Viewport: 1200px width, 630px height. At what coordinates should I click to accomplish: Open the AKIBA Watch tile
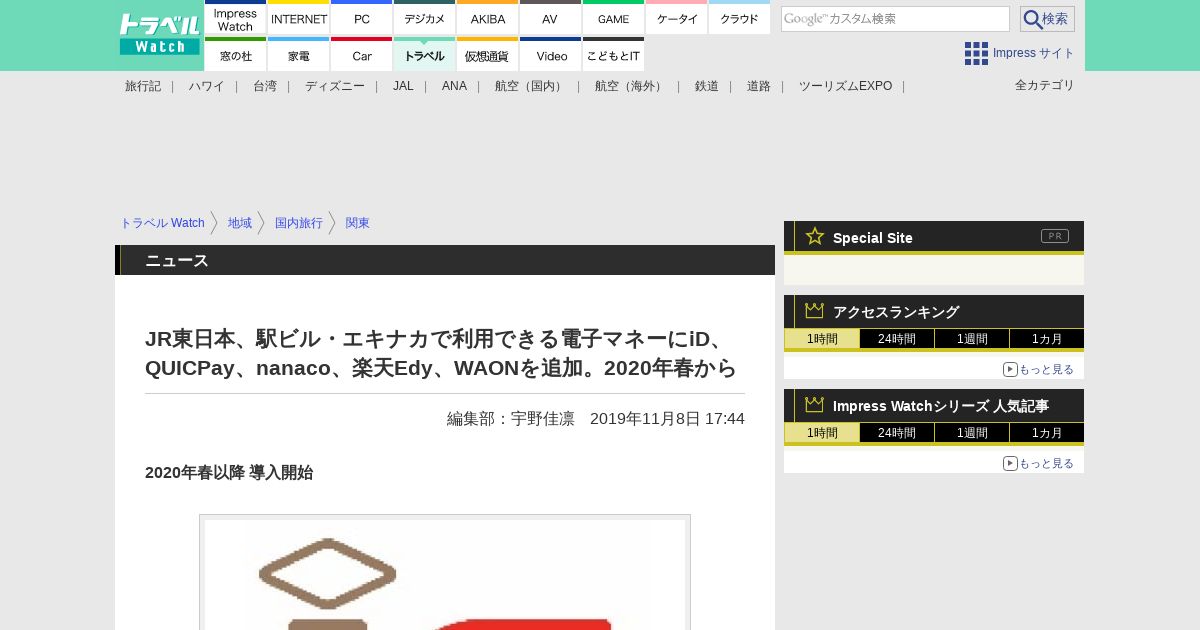point(487,17)
